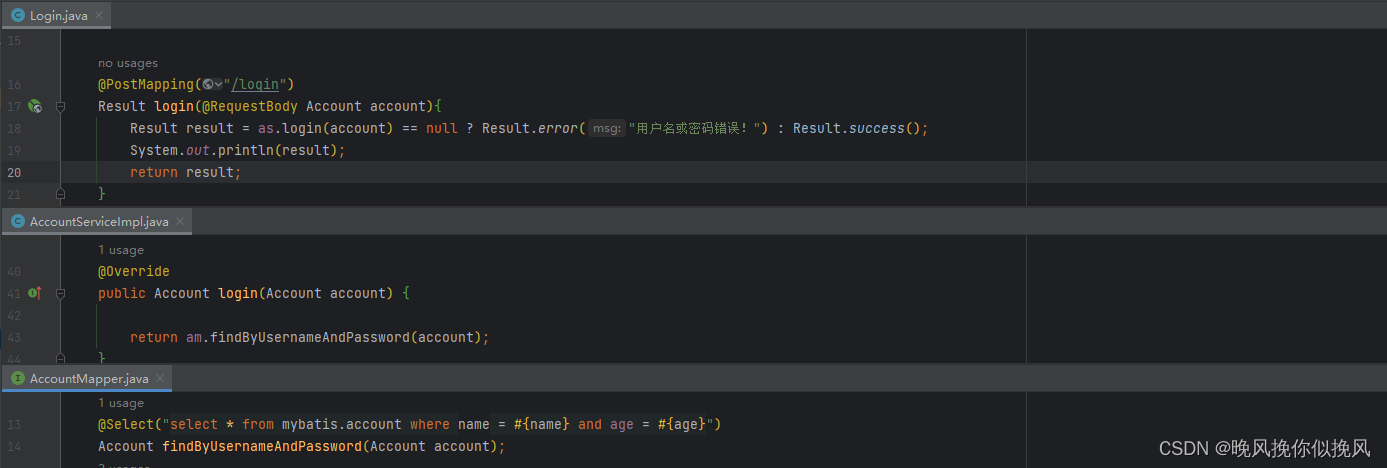
Task: Click the @PostMapping annotation
Action: point(146,84)
